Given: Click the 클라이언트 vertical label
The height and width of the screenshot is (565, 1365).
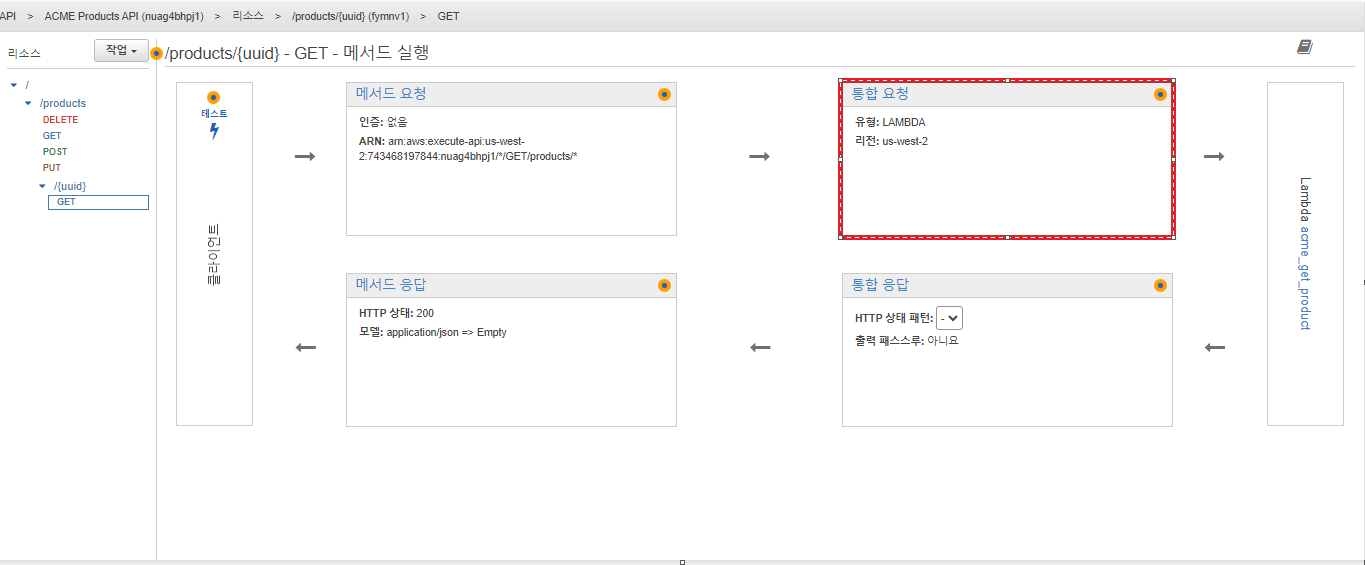Looking at the screenshot, I should [x=214, y=254].
